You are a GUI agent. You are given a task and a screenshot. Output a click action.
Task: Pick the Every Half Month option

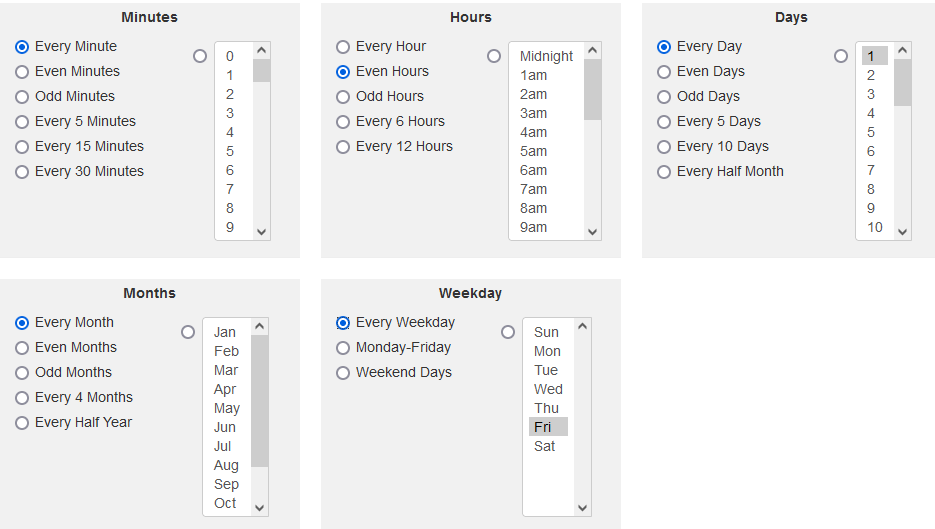click(664, 172)
